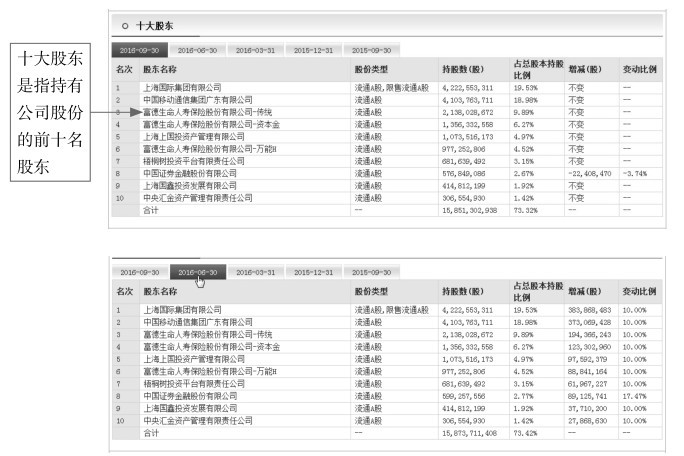Select the 73.32% total ratio cell
Image resolution: width=684 pixels, height=456 pixels.
coord(526,210)
